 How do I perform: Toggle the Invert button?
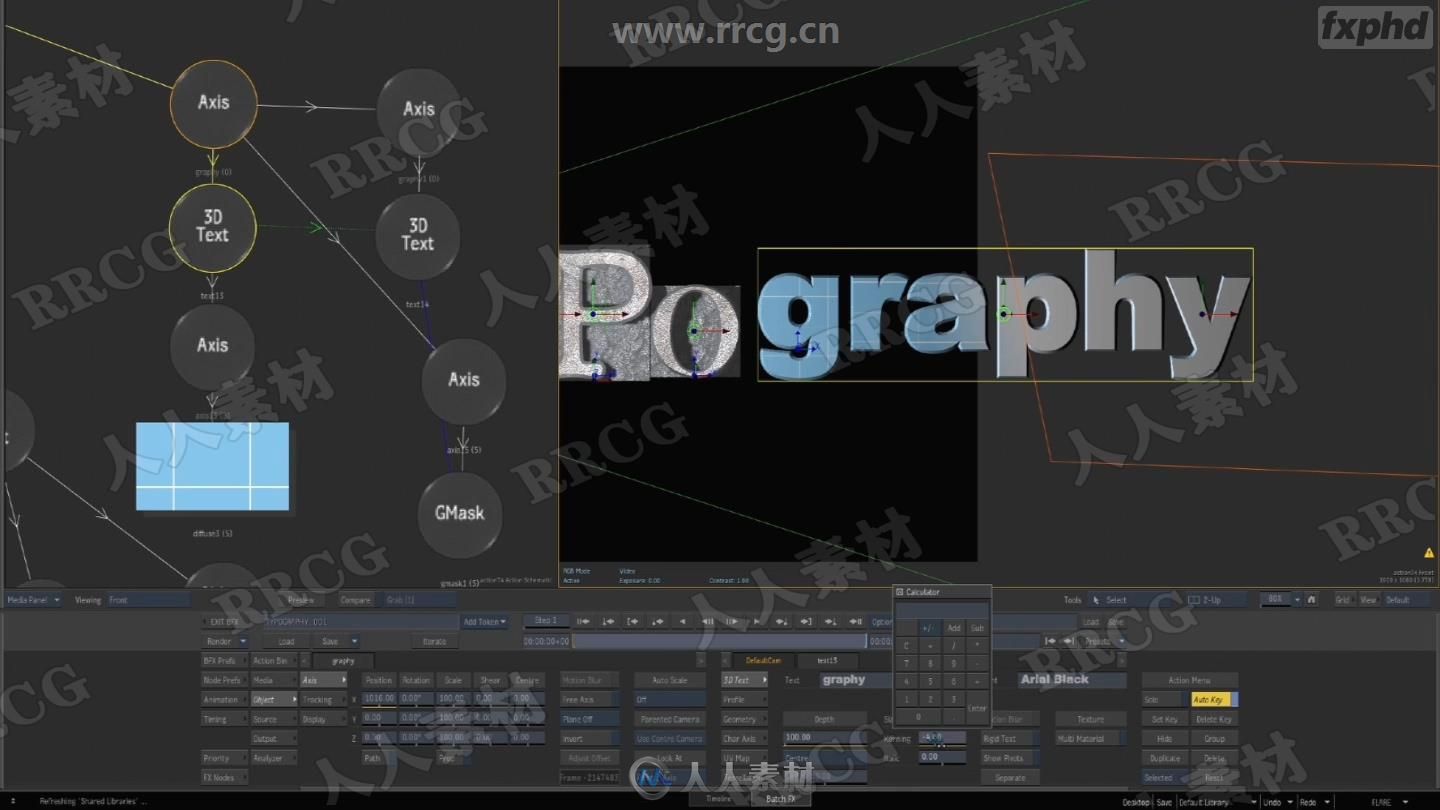590,739
